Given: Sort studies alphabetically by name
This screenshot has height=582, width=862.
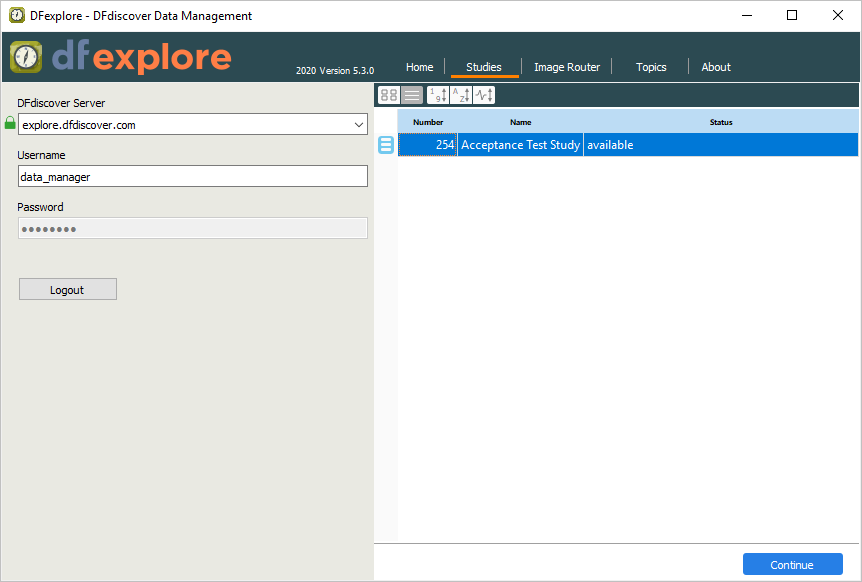Looking at the screenshot, I should (460, 95).
